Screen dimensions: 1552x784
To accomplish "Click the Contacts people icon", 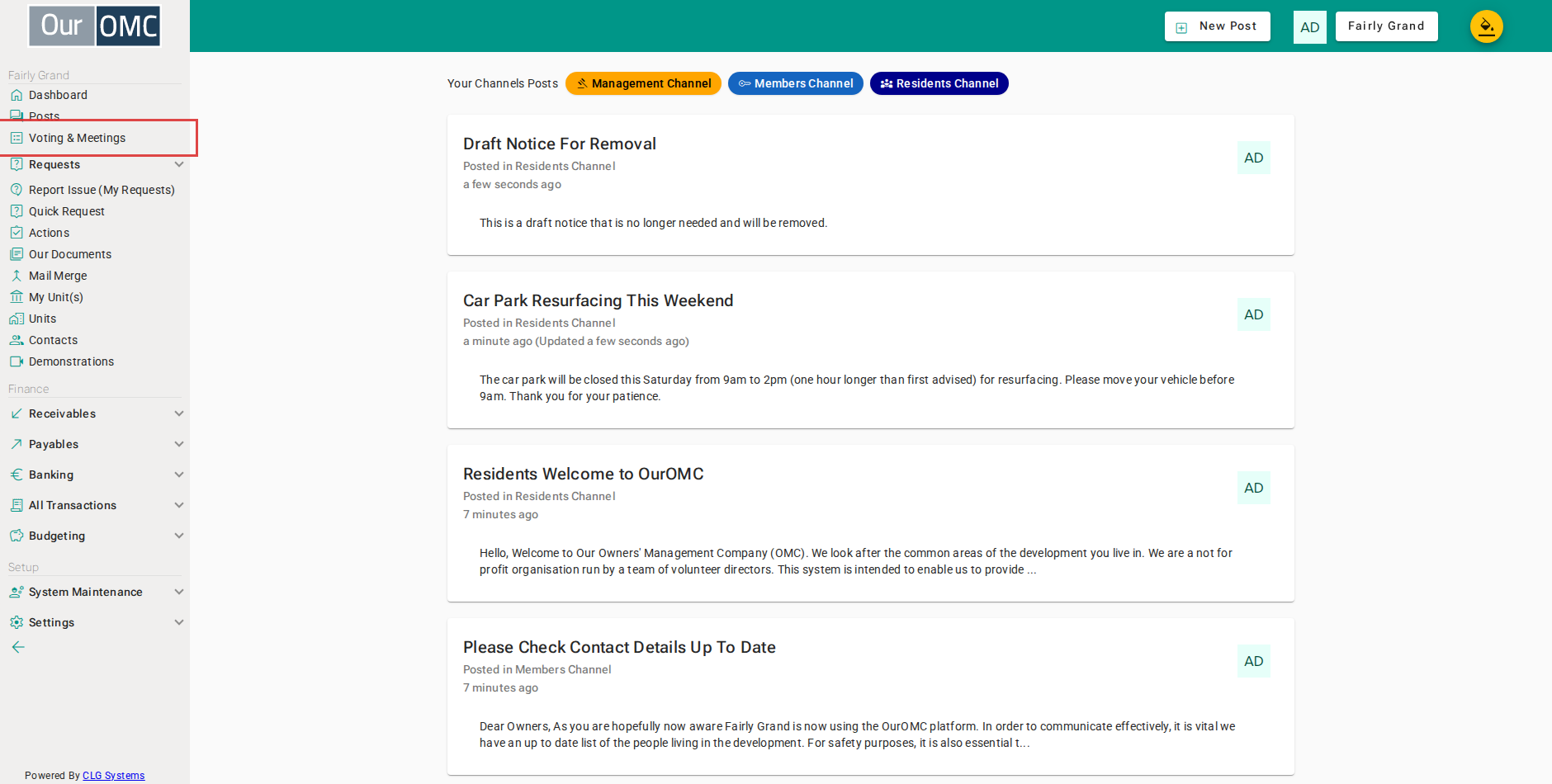I will point(17,340).
